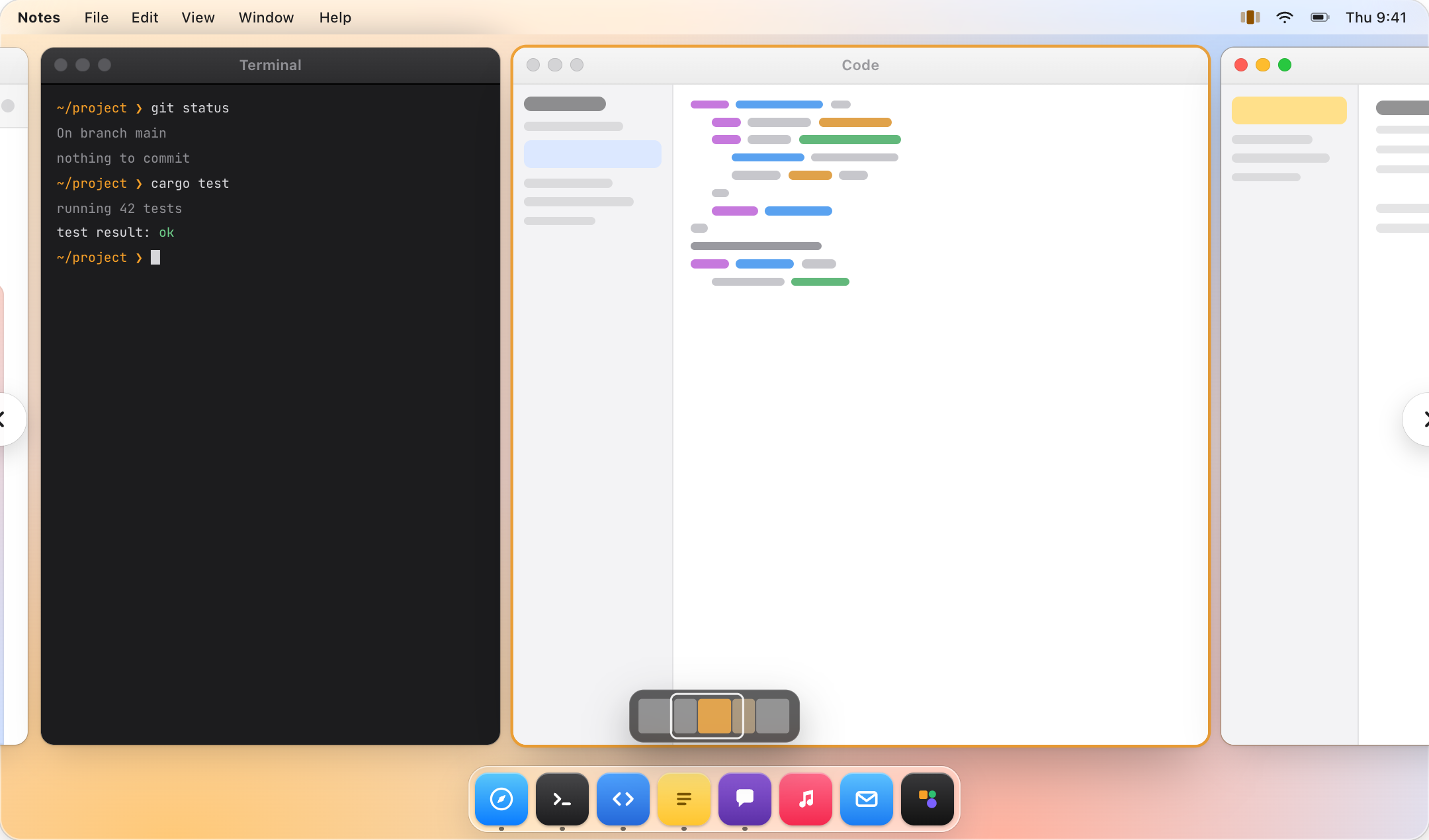This screenshot has height=840, width=1429.
Task: Open the File menu
Action: [x=97, y=17]
